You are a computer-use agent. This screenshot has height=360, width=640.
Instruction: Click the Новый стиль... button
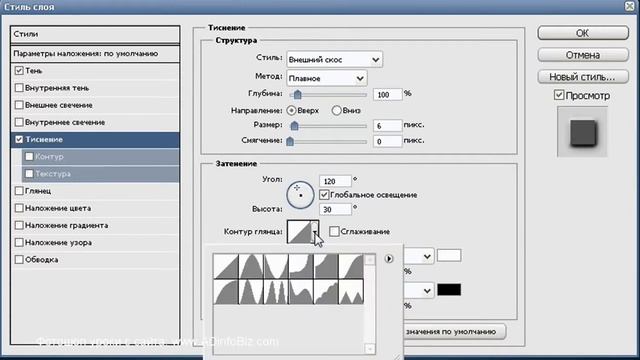click(x=583, y=77)
